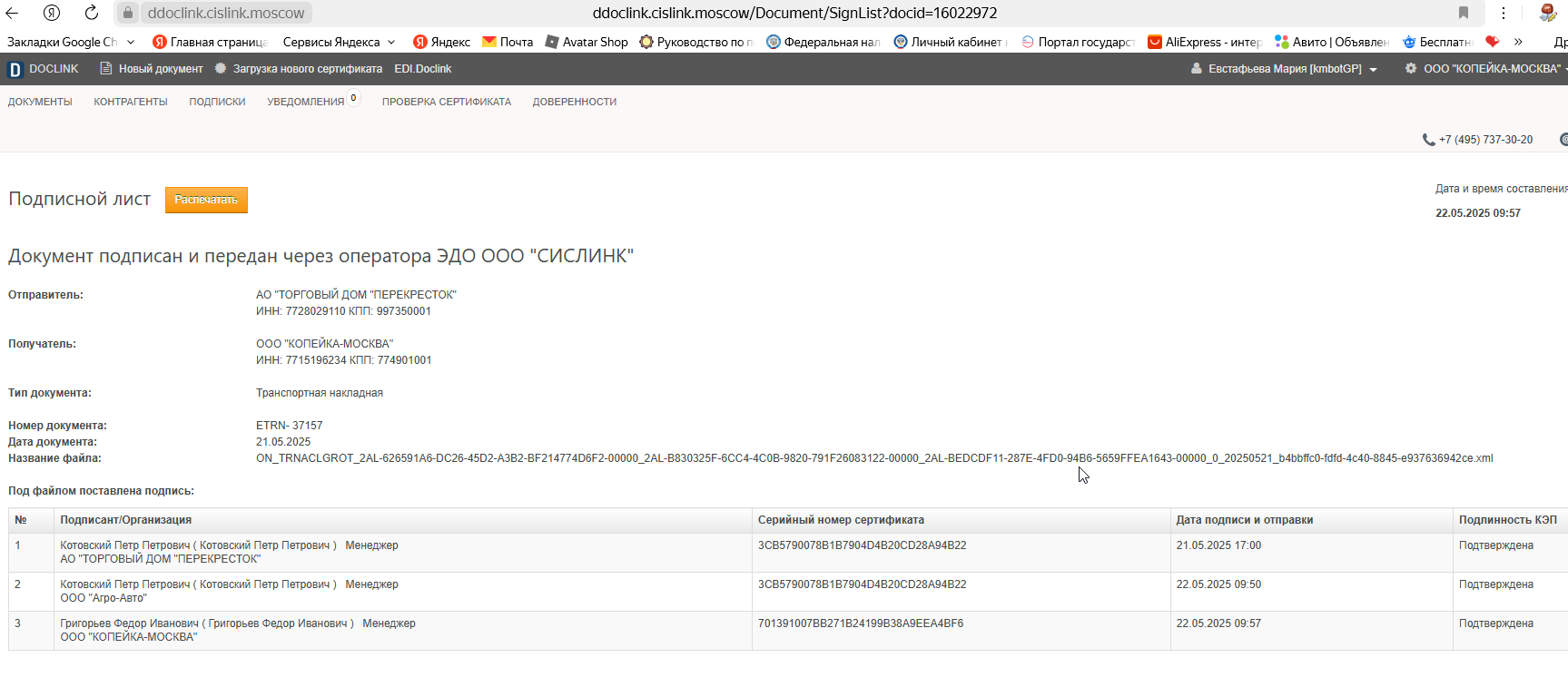
Task: Click the EDI.Doclink link
Action: (x=422, y=69)
